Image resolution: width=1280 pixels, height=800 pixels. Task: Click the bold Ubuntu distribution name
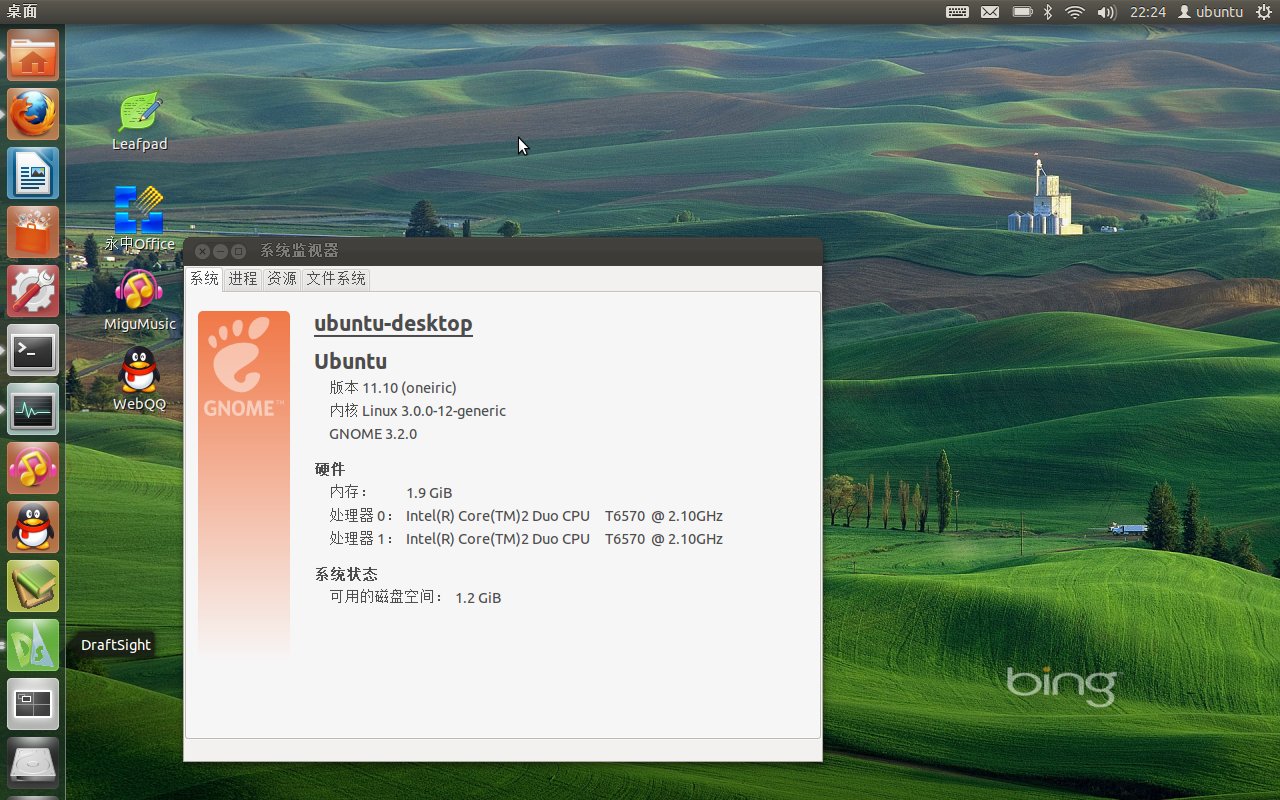[x=350, y=361]
